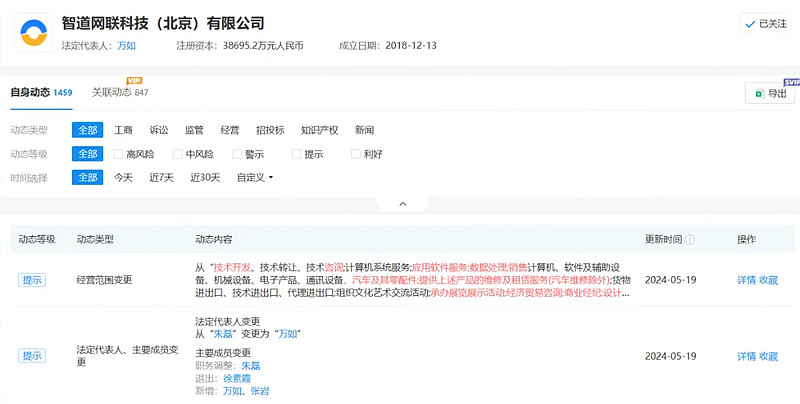The image size is (800, 404).
Task: Click 提示 tag in 法定代表人 change row
Action: [32, 356]
